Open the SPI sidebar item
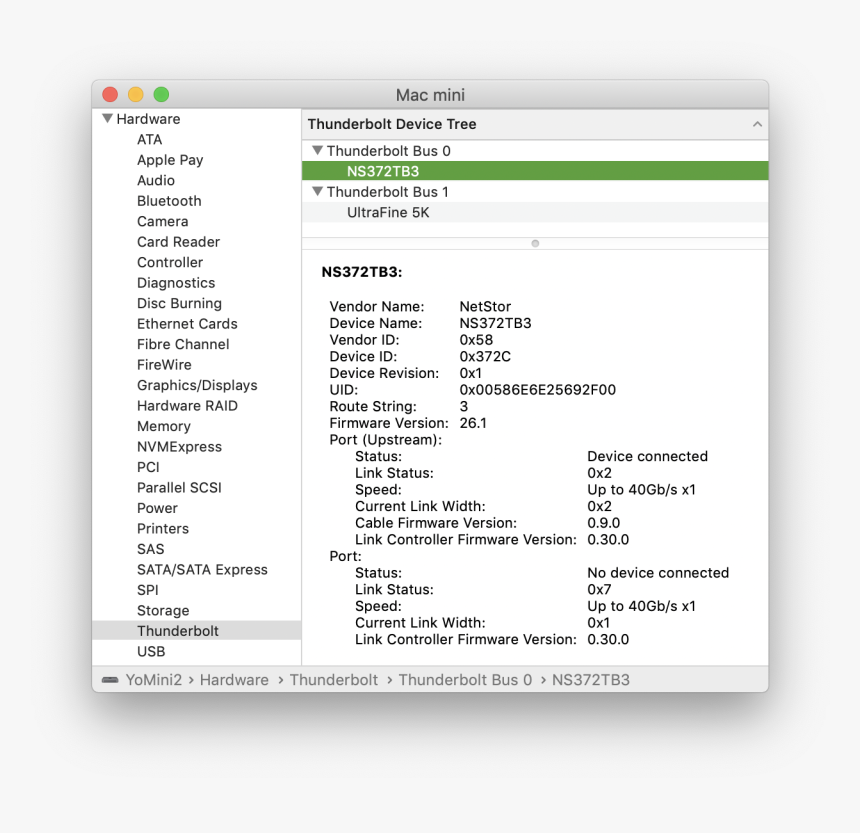The image size is (860, 833). tap(148, 590)
